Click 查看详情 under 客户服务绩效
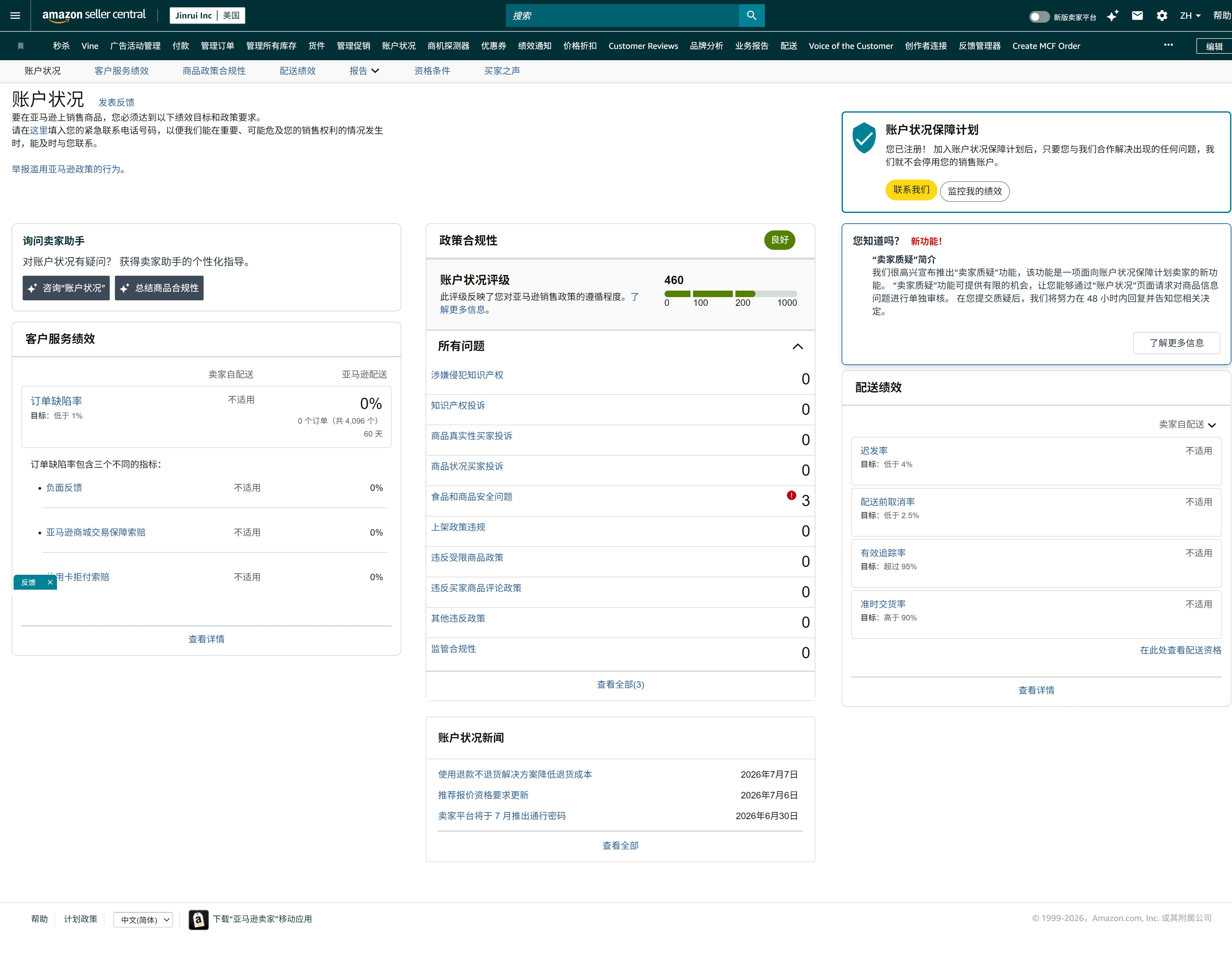Viewport: 1232px width, 956px height. pos(207,639)
